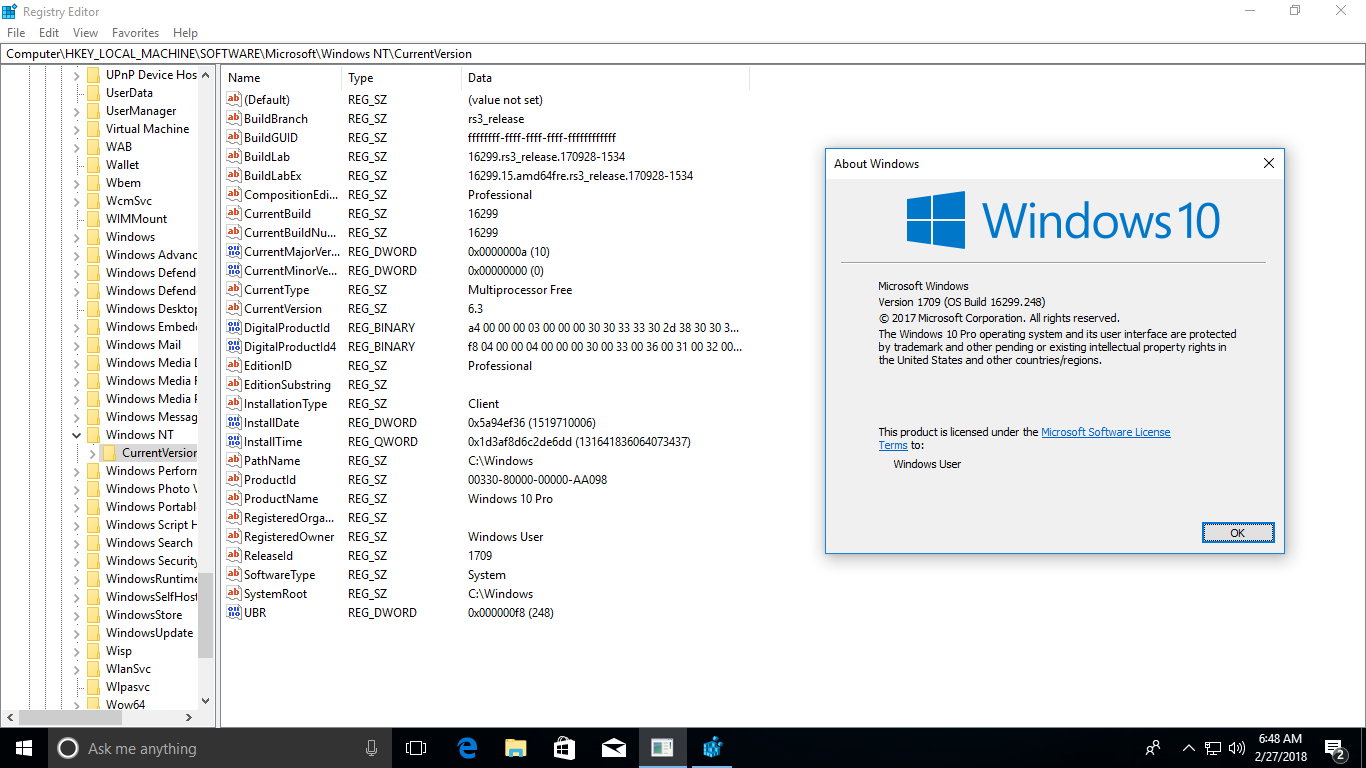Click the ReleaseId string icon
The image size is (1366, 768).
click(x=234, y=556)
